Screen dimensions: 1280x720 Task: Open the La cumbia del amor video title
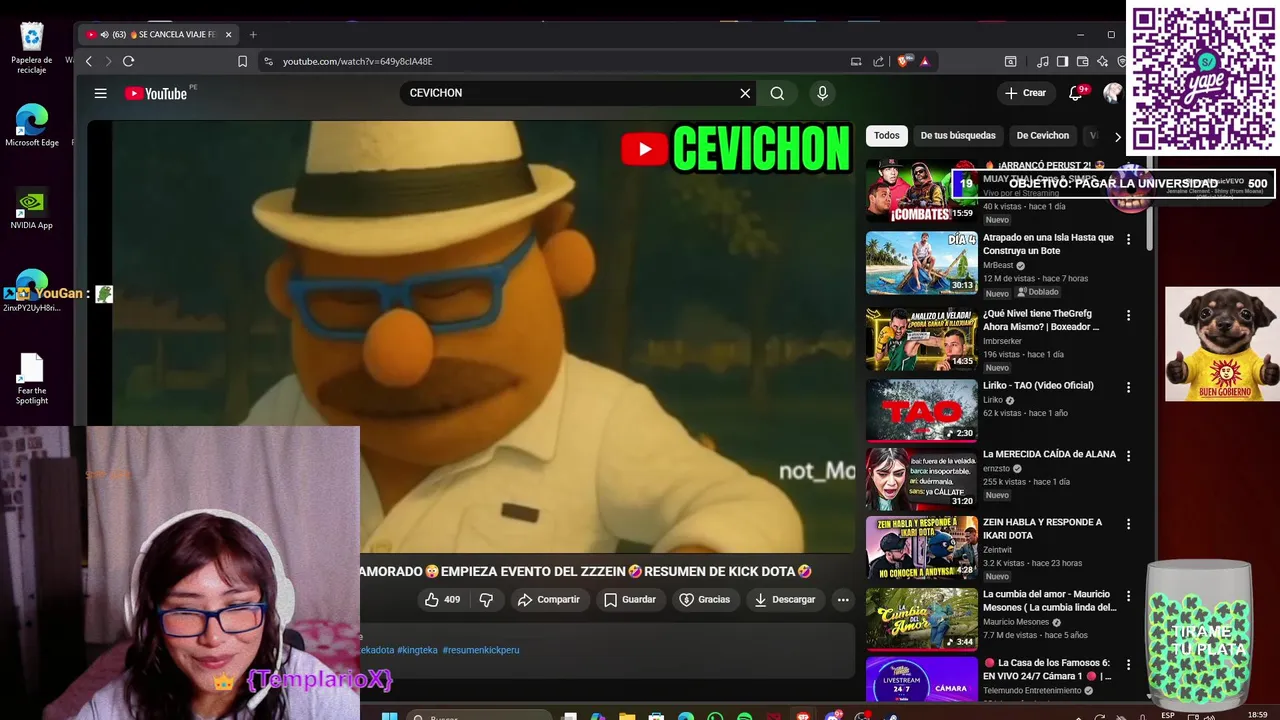pos(1049,600)
